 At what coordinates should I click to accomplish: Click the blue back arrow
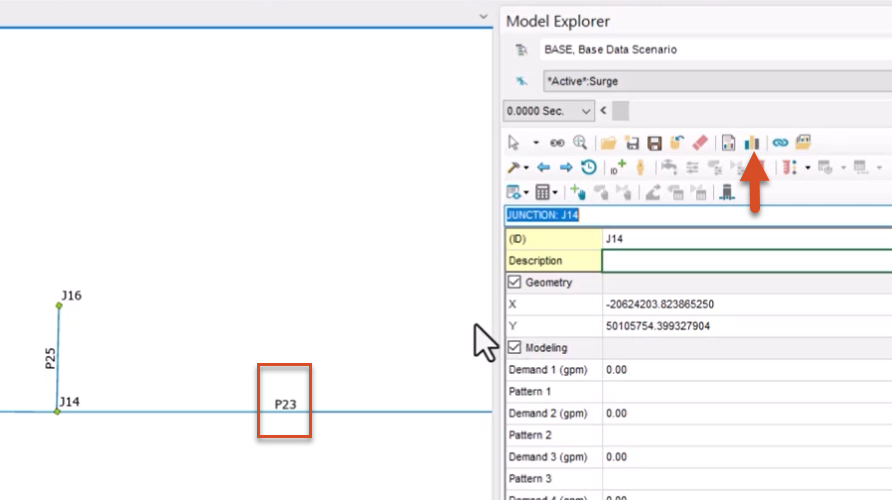(543, 167)
